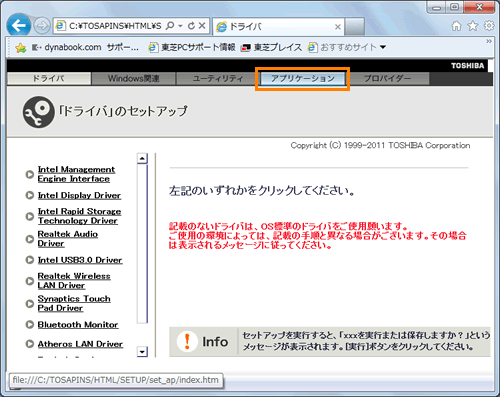This screenshot has width=500, height=397.
Task: Click the bullet icon beside Atheros LAN Driver
Action: coord(30,344)
